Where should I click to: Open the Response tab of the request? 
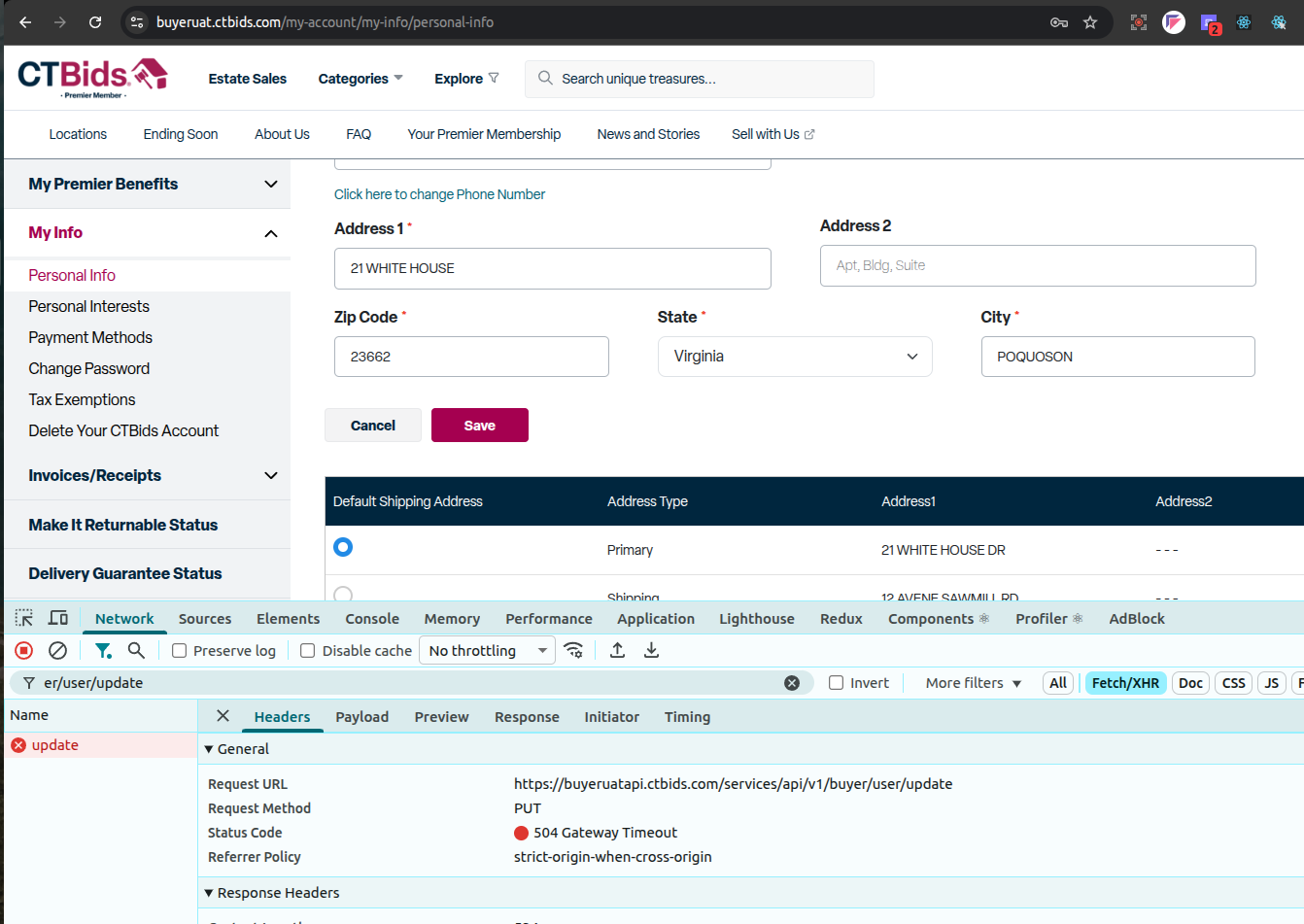pyautogui.click(x=527, y=717)
